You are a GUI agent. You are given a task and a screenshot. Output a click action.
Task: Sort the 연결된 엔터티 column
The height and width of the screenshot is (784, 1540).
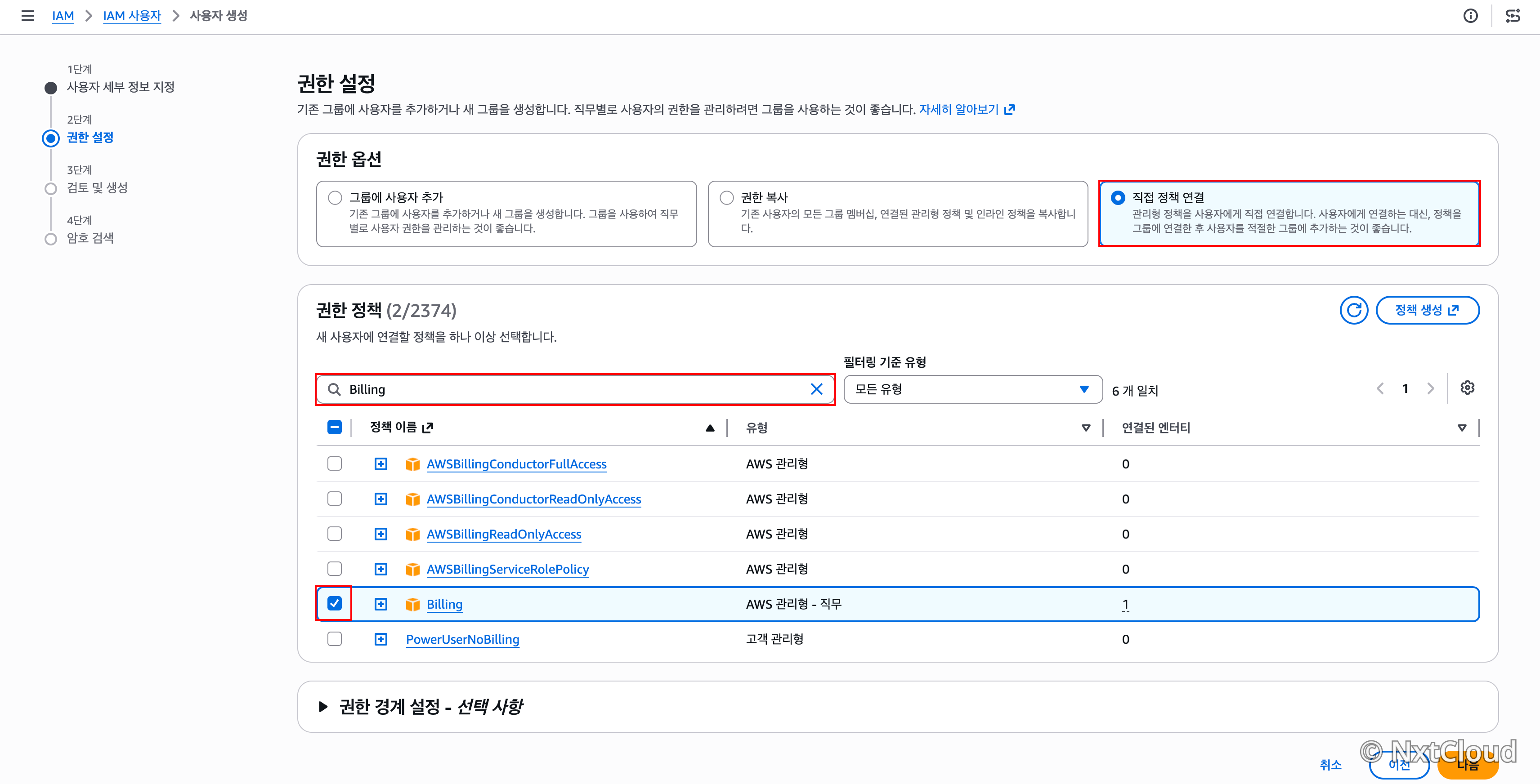tap(1462, 428)
